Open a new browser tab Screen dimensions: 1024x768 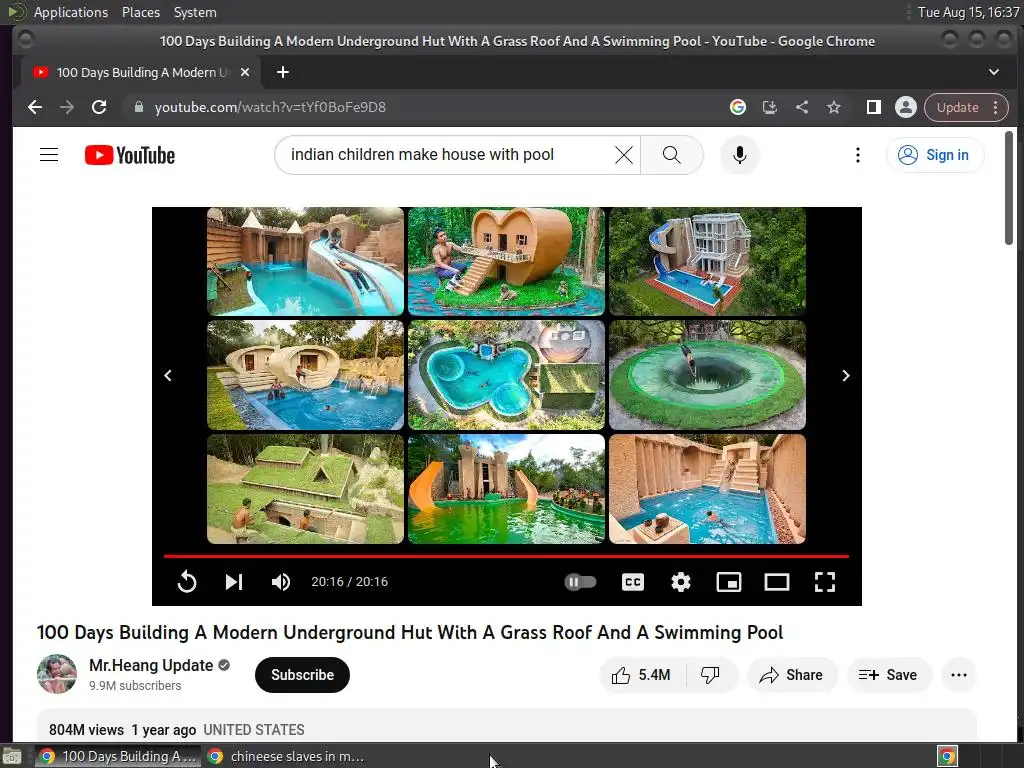[x=283, y=72]
